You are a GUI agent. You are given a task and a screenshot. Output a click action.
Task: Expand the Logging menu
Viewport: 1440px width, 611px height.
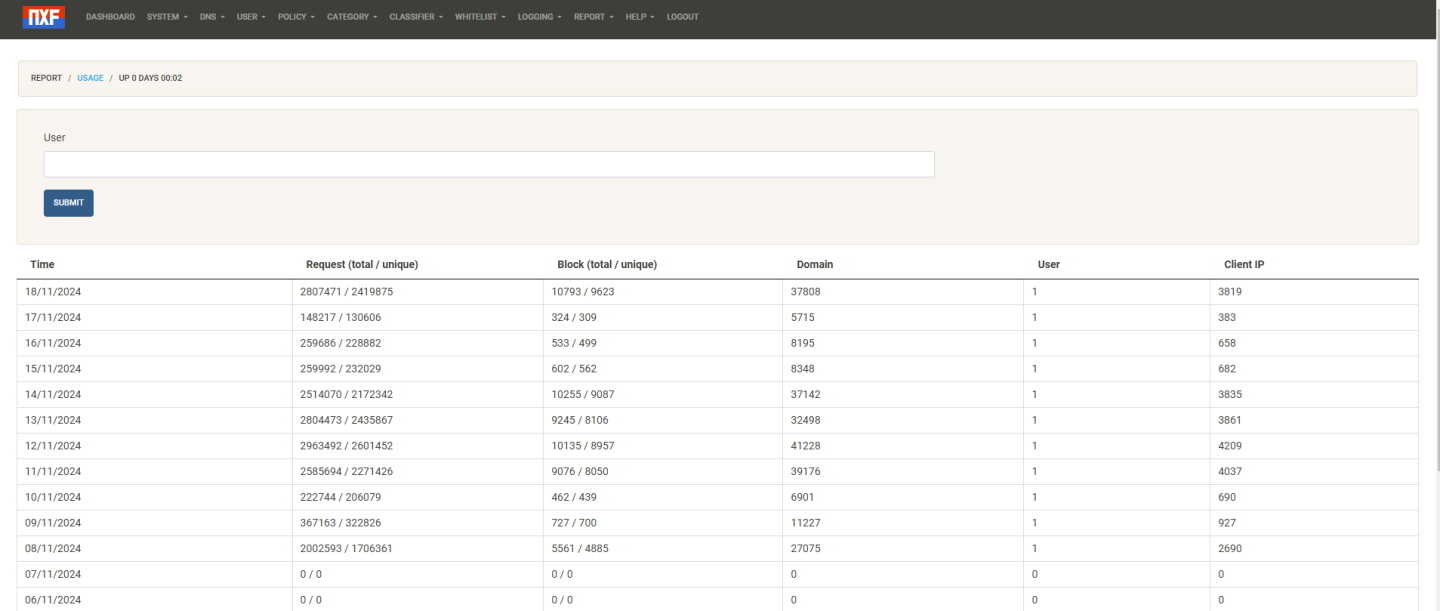click(x=539, y=17)
